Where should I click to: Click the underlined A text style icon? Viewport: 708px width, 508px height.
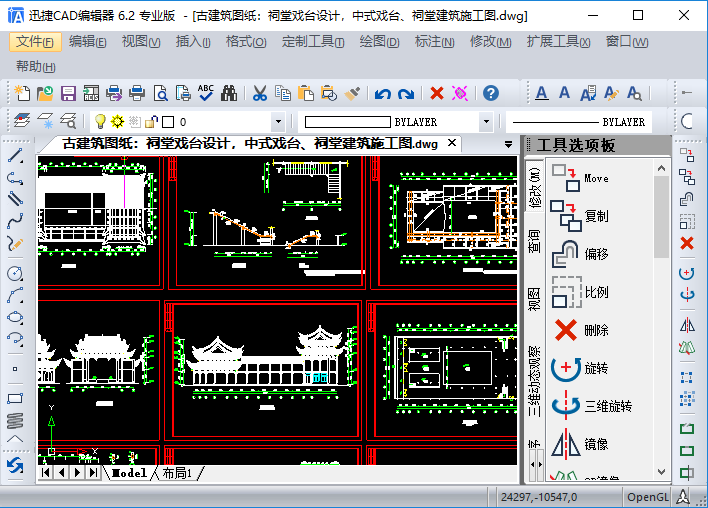(x=541, y=93)
